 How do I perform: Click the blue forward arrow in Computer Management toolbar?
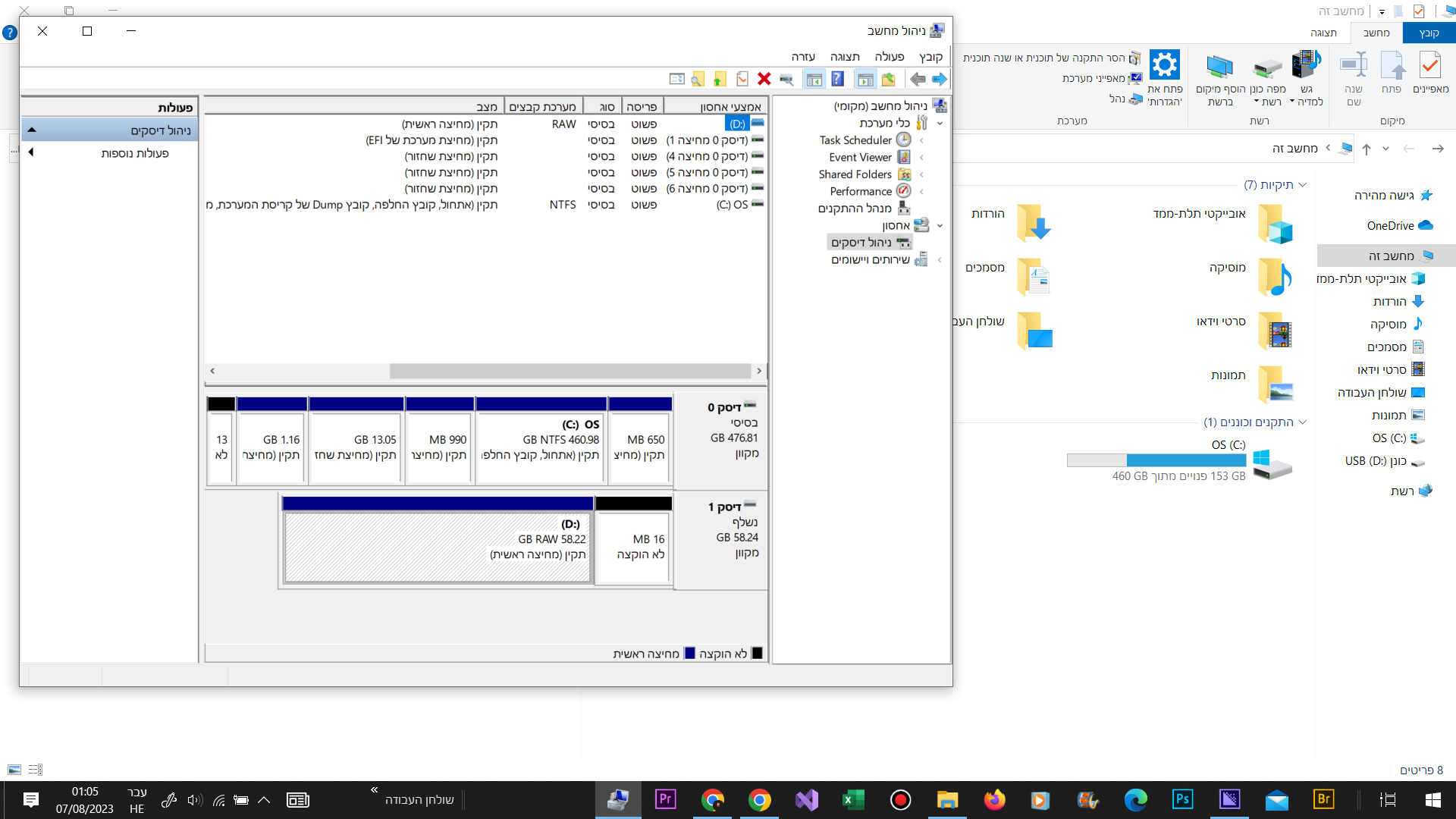pos(940,79)
